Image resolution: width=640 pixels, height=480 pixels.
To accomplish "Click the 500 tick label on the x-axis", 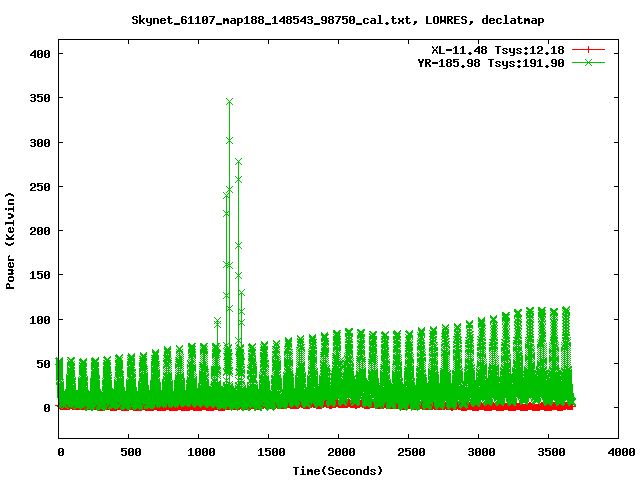I will coord(129,453).
